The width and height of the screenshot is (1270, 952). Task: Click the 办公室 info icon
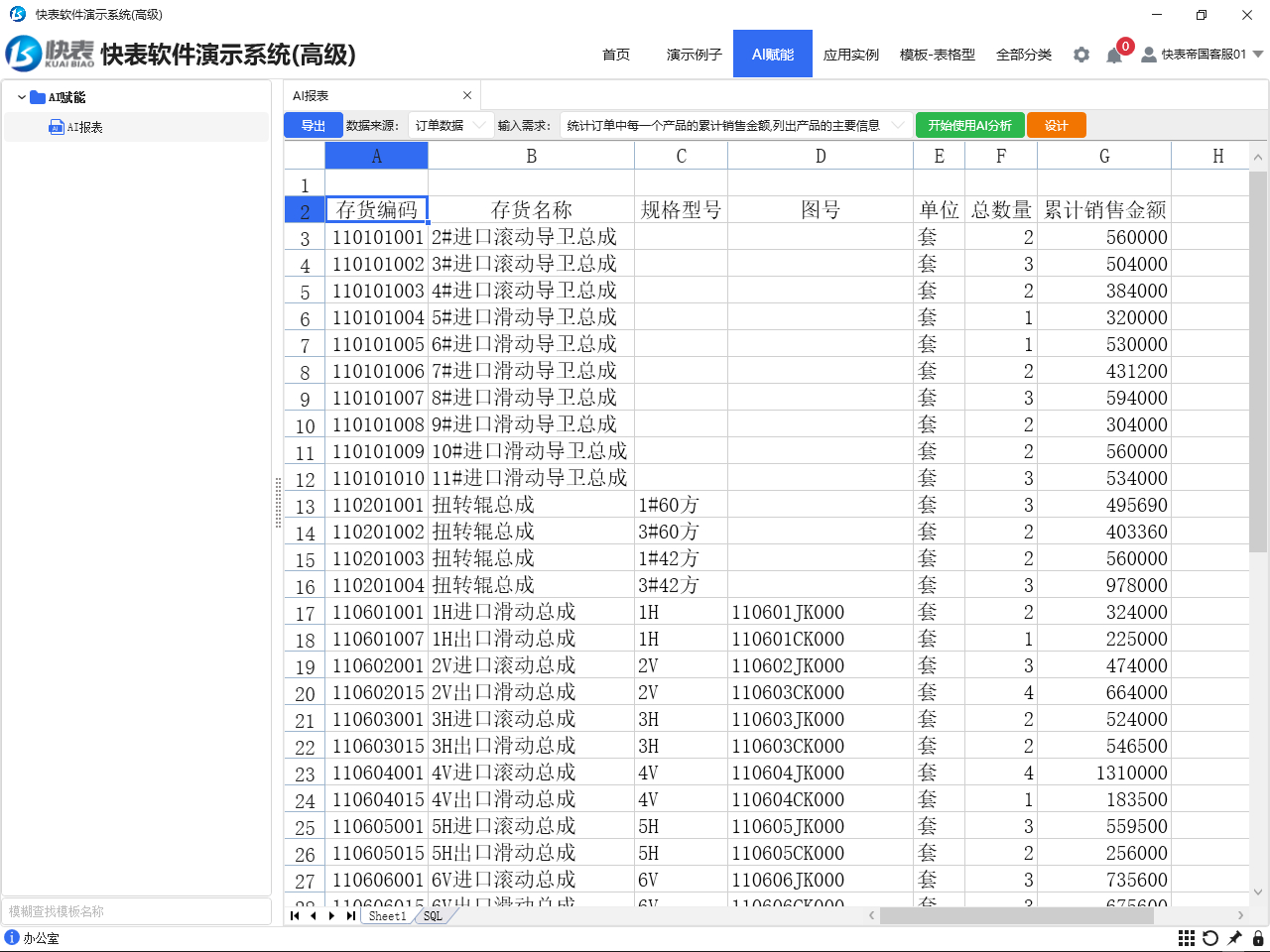(12, 937)
